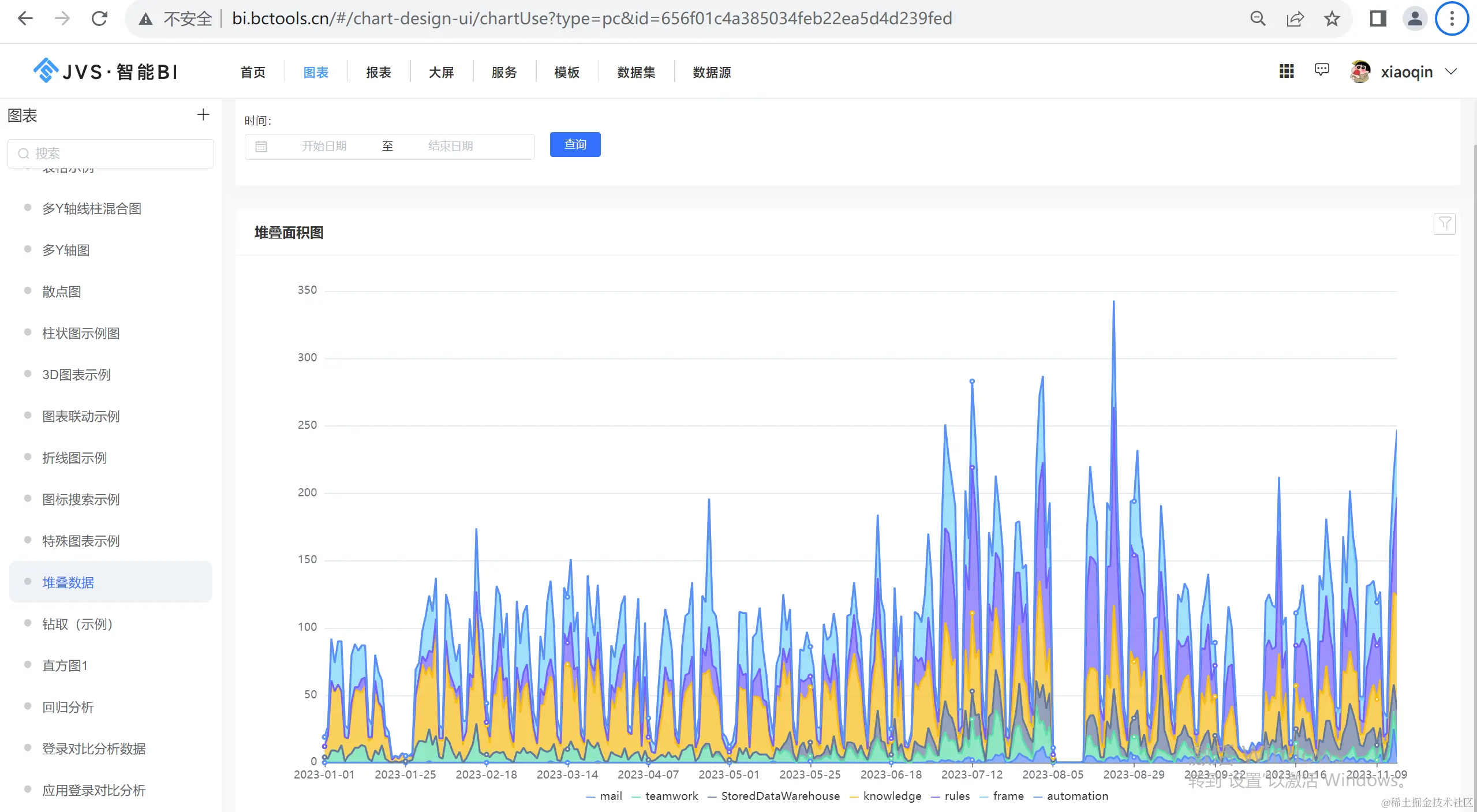This screenshot has height=812, width=1477.
Task: Click the filter funnel icon on chart
Action: [1444, 224]
